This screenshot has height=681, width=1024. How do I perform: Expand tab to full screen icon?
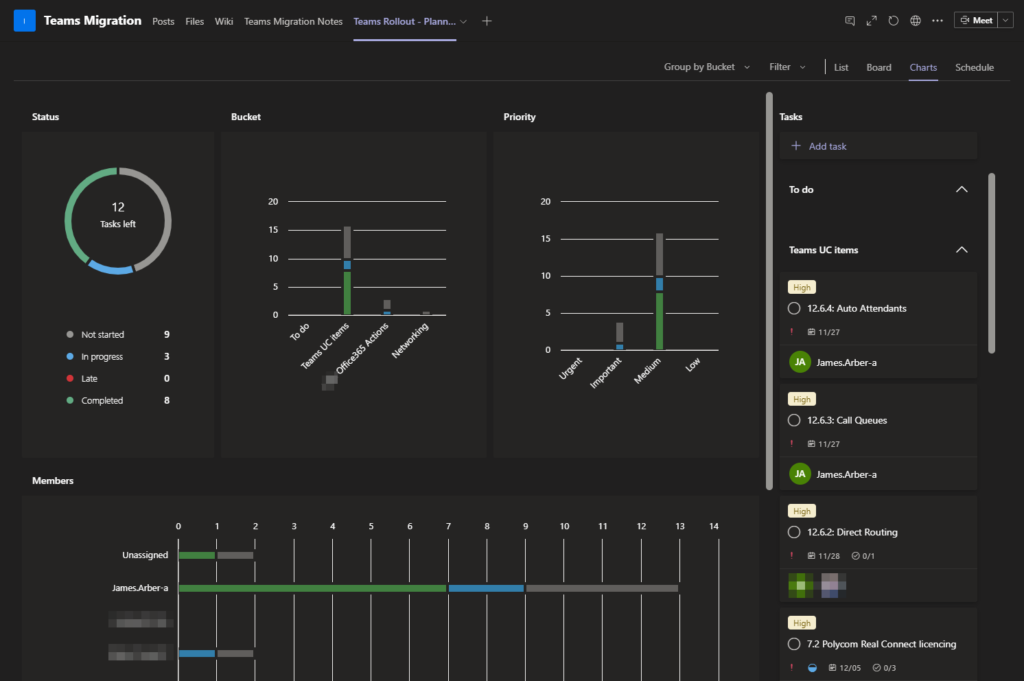coord(871,21)
